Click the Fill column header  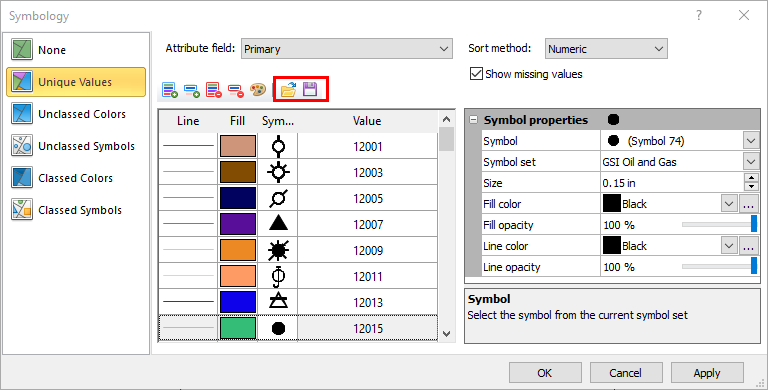238,121
